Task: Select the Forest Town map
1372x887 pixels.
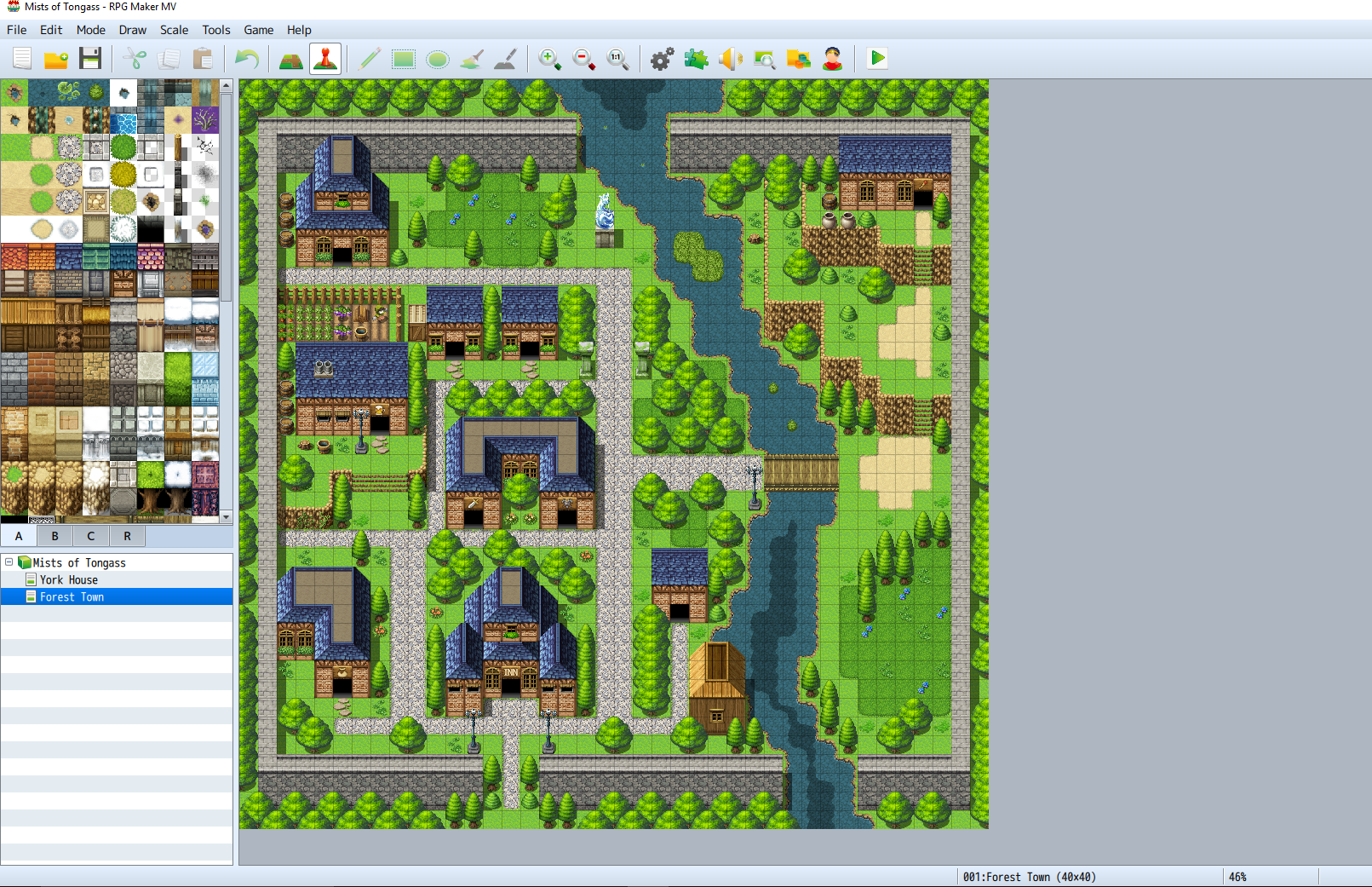Action: [x=72, y=596]
